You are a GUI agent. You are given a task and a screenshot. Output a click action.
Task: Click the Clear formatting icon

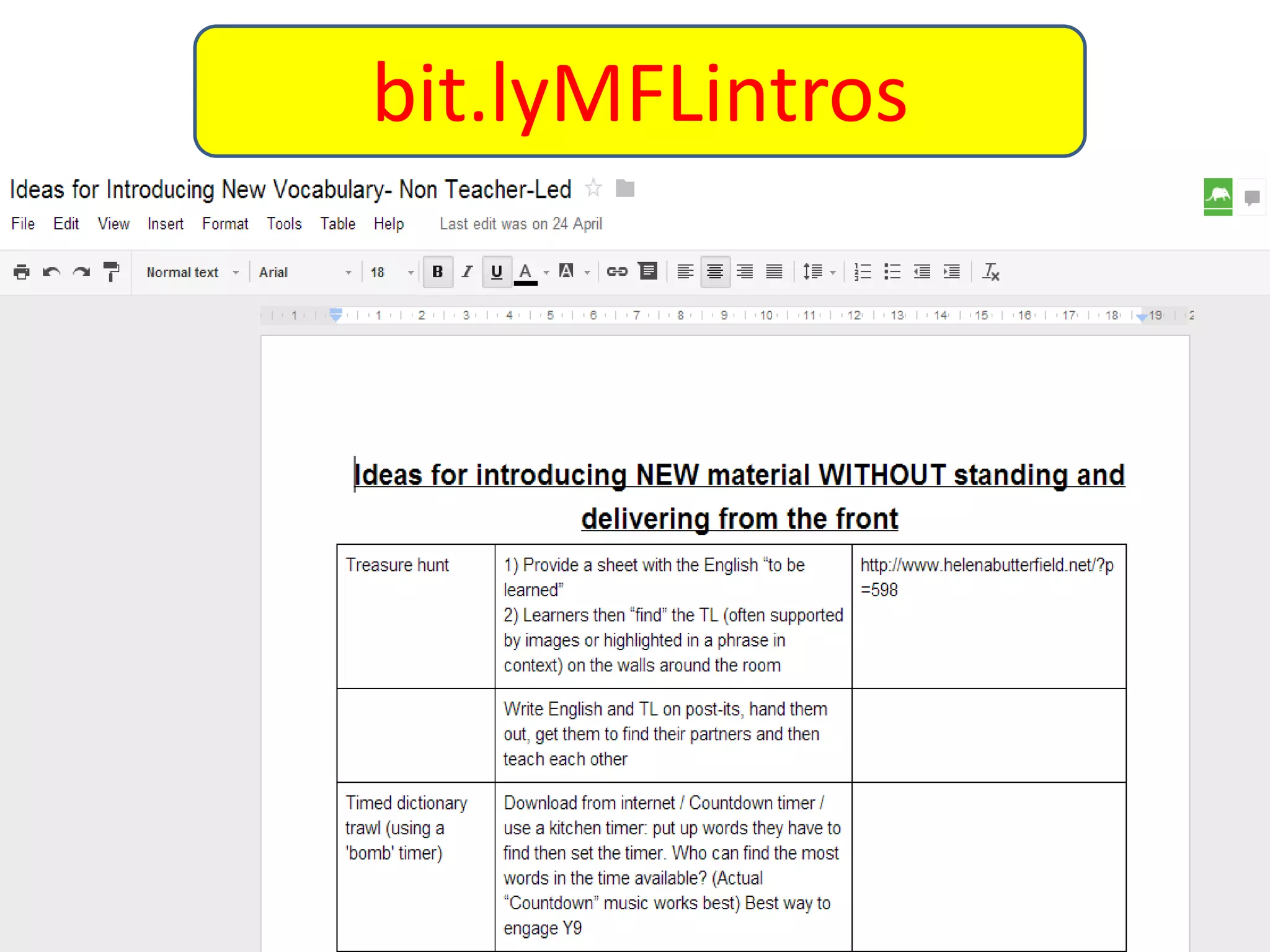tap(990, 271)
